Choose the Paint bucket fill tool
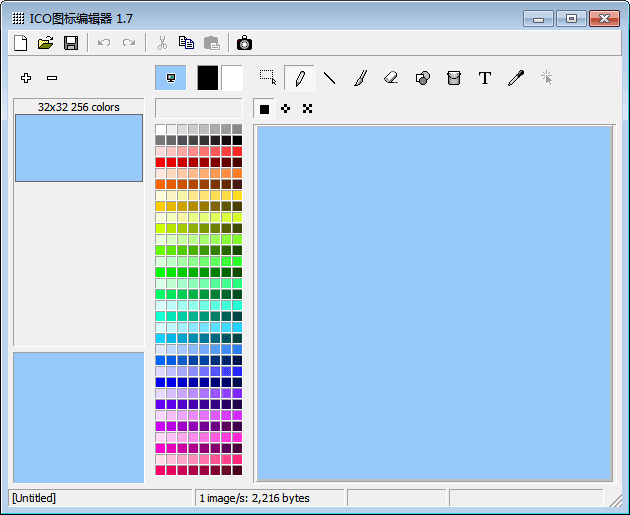630x515 pixels. click(x=454, y=78)
